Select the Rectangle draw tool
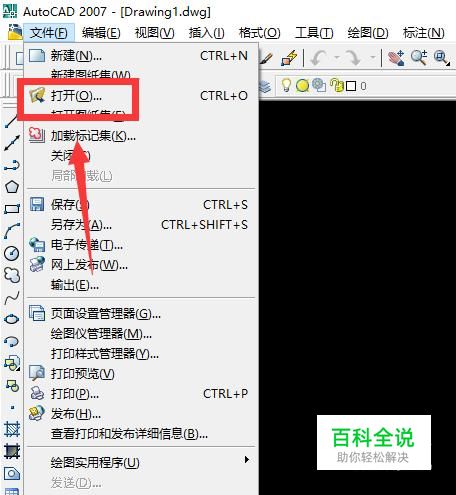456x495 pixels. pyautogui.click(x=12, y=209)
